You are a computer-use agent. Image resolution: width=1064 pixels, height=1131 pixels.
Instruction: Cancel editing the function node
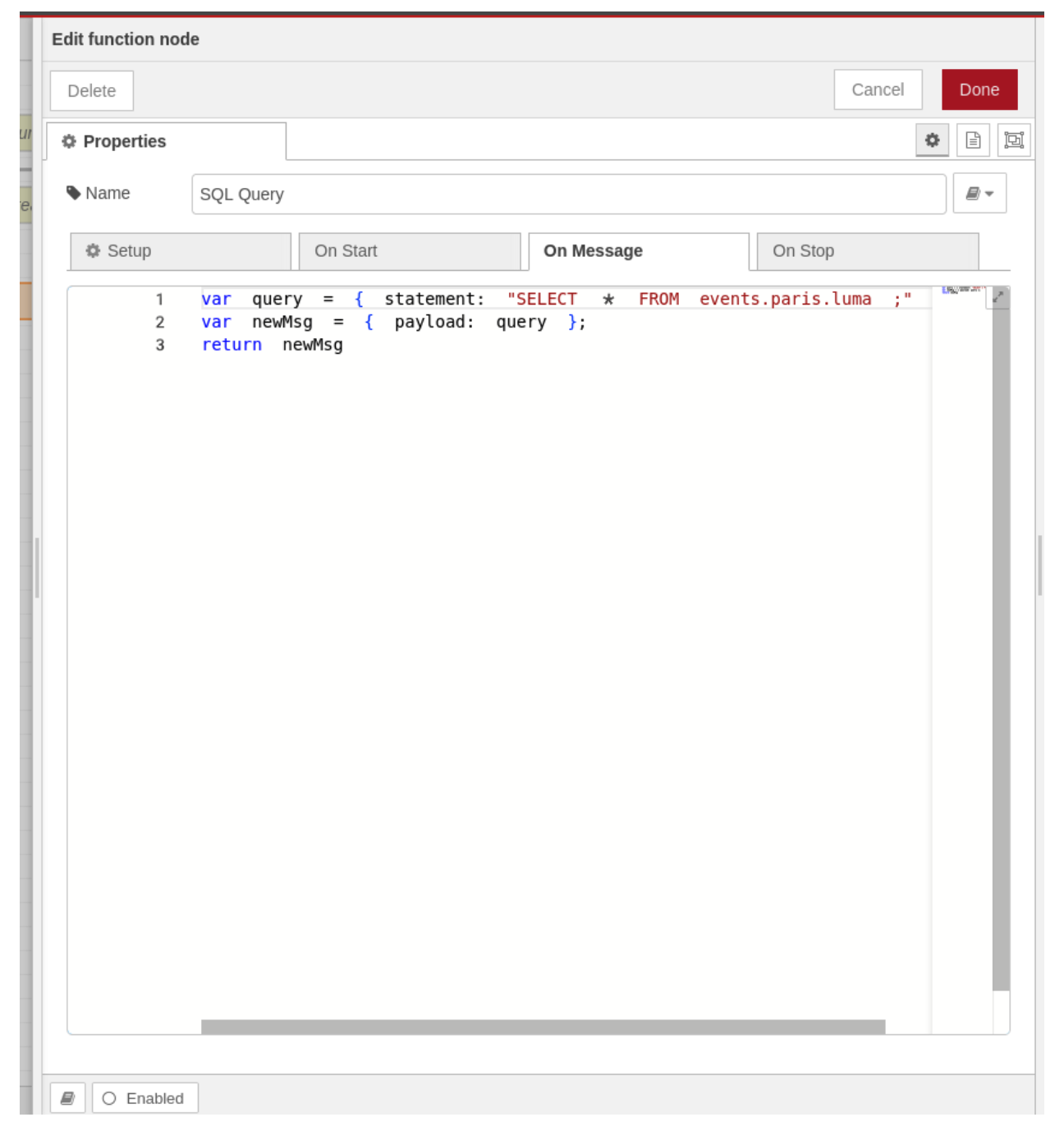pos(878,90)
